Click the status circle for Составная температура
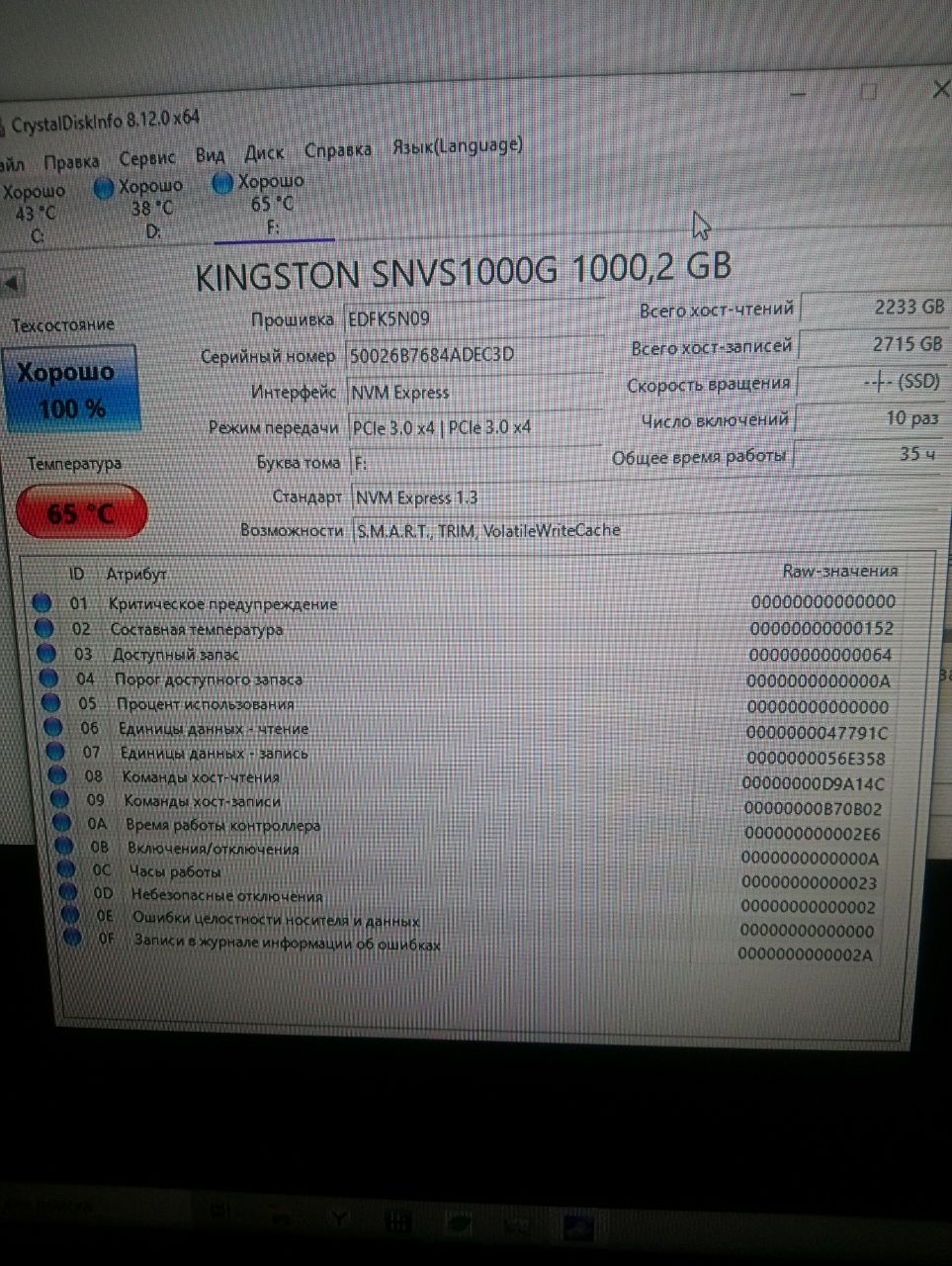952x1266 pixels. coord(44,627)
